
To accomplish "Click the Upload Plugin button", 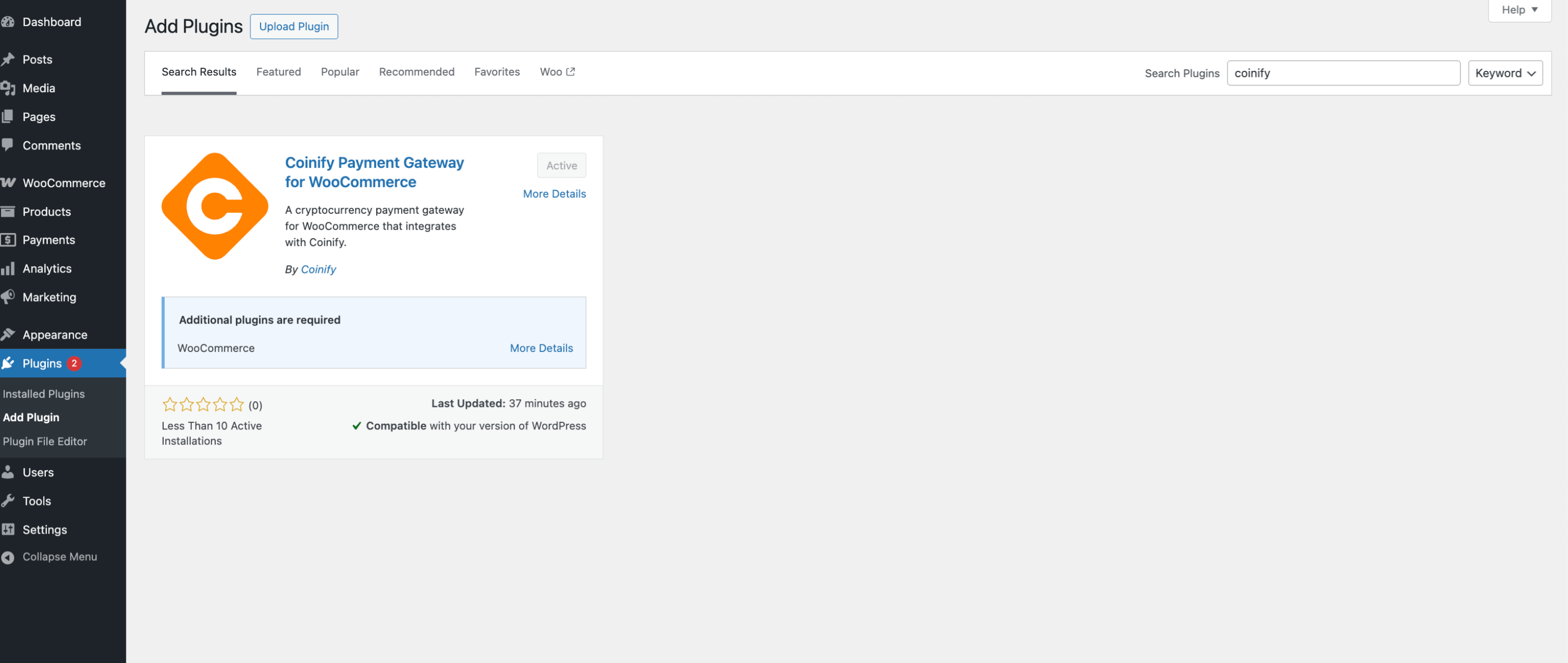I will point(294,27).
